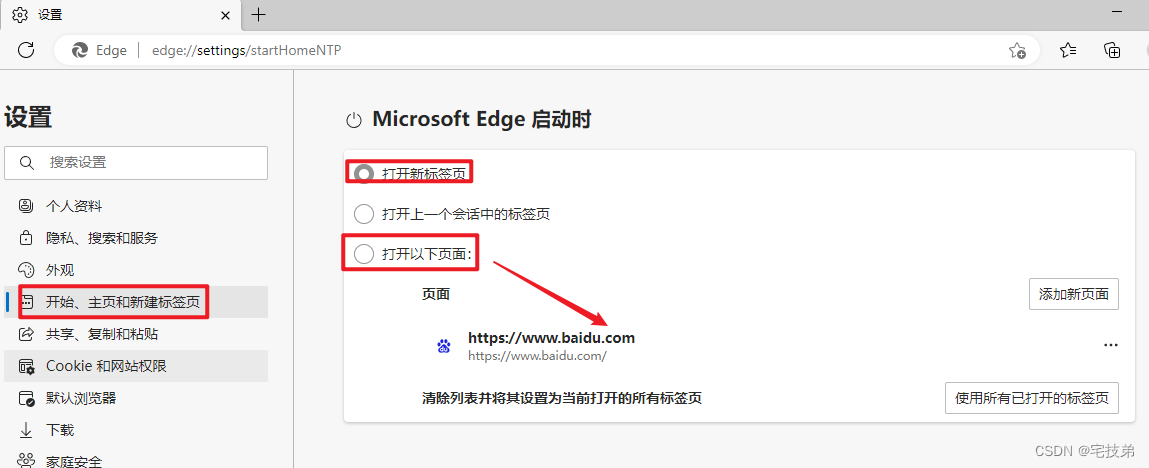Click the 家庭安全 icon
This screenshot has width=1149, height=468.
(x=26, y=461)
